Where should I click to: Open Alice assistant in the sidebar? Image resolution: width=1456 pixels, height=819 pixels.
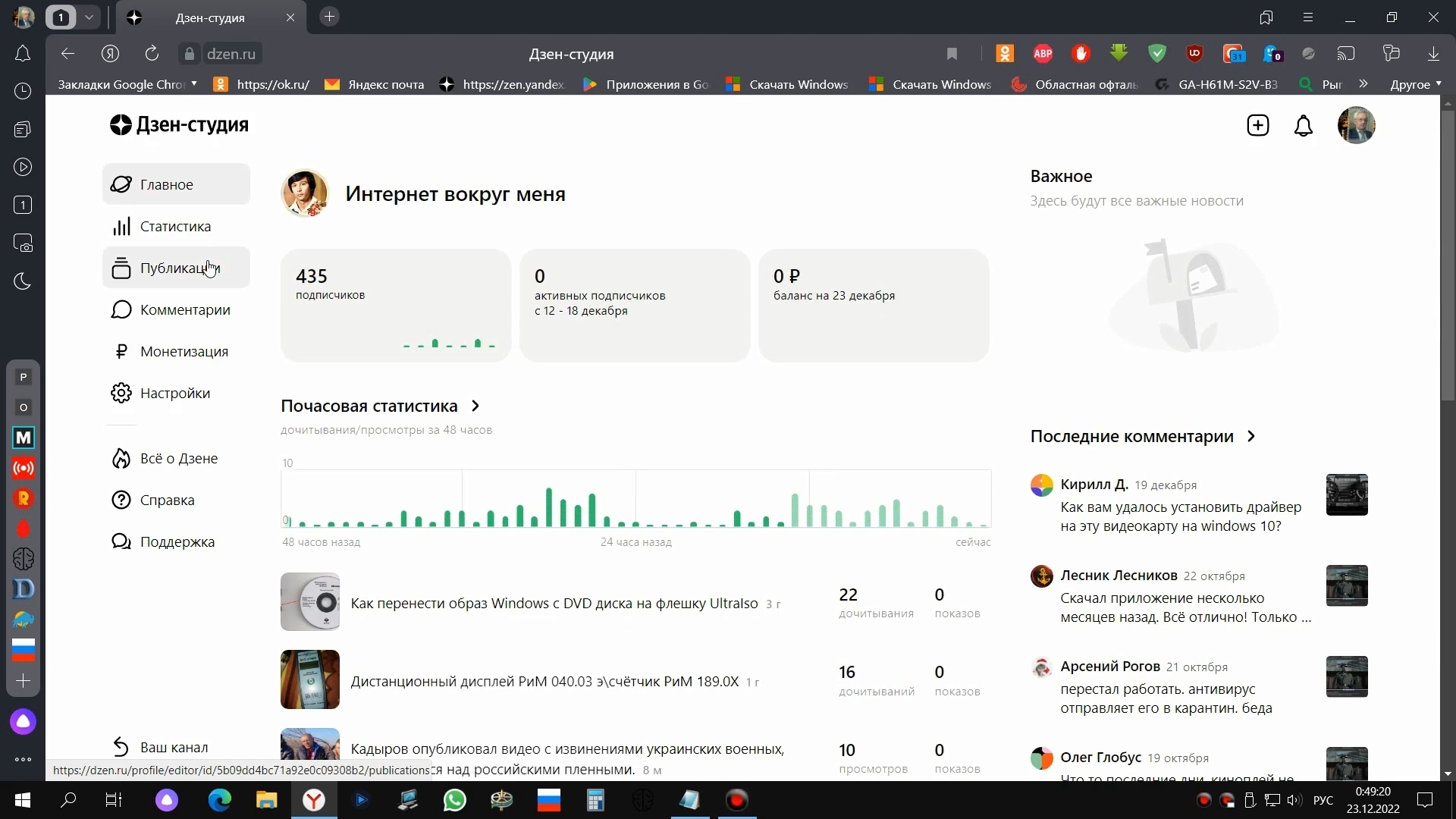click(x=24, y=721)
